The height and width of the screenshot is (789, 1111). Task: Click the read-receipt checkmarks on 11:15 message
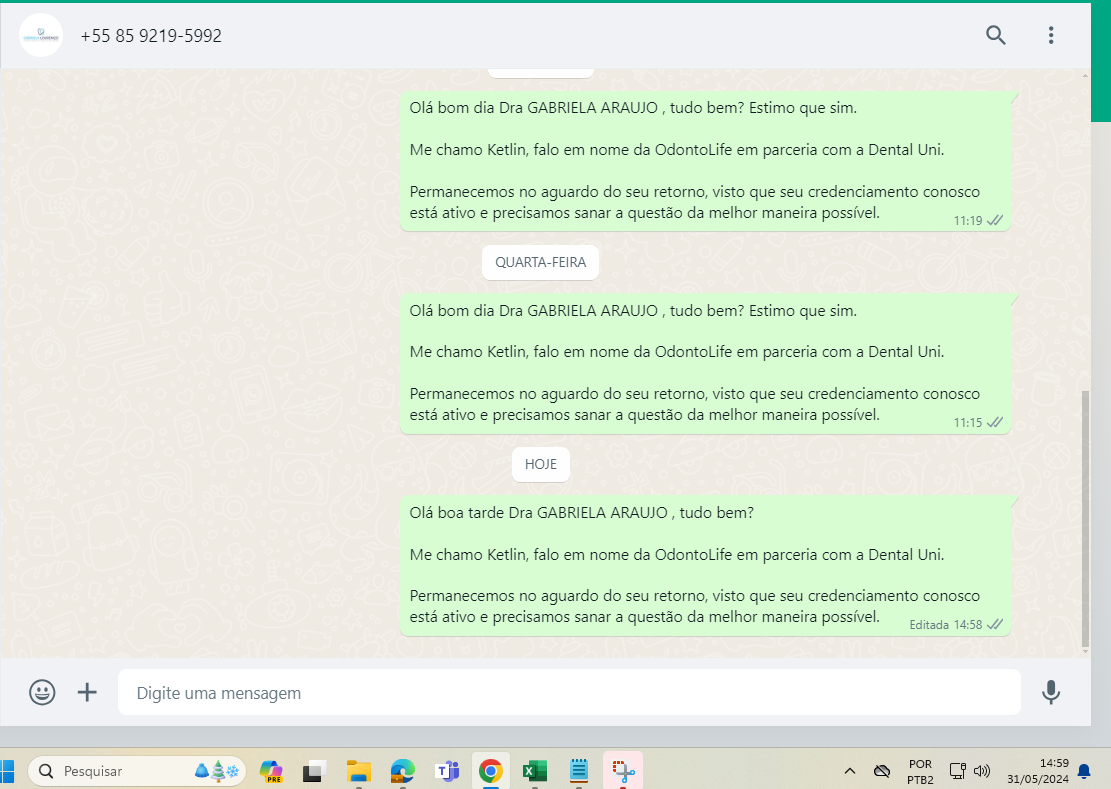(x=995, y=423)
